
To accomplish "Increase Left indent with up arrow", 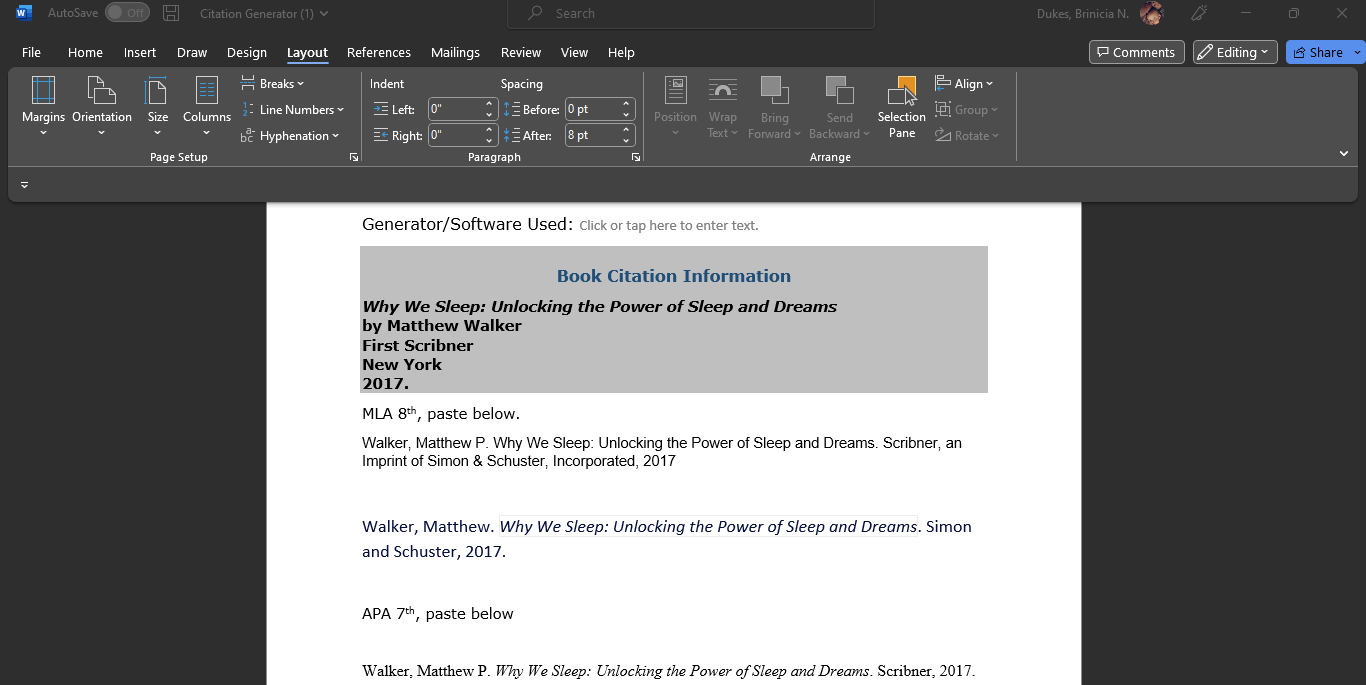I will (x=490, y=104).
